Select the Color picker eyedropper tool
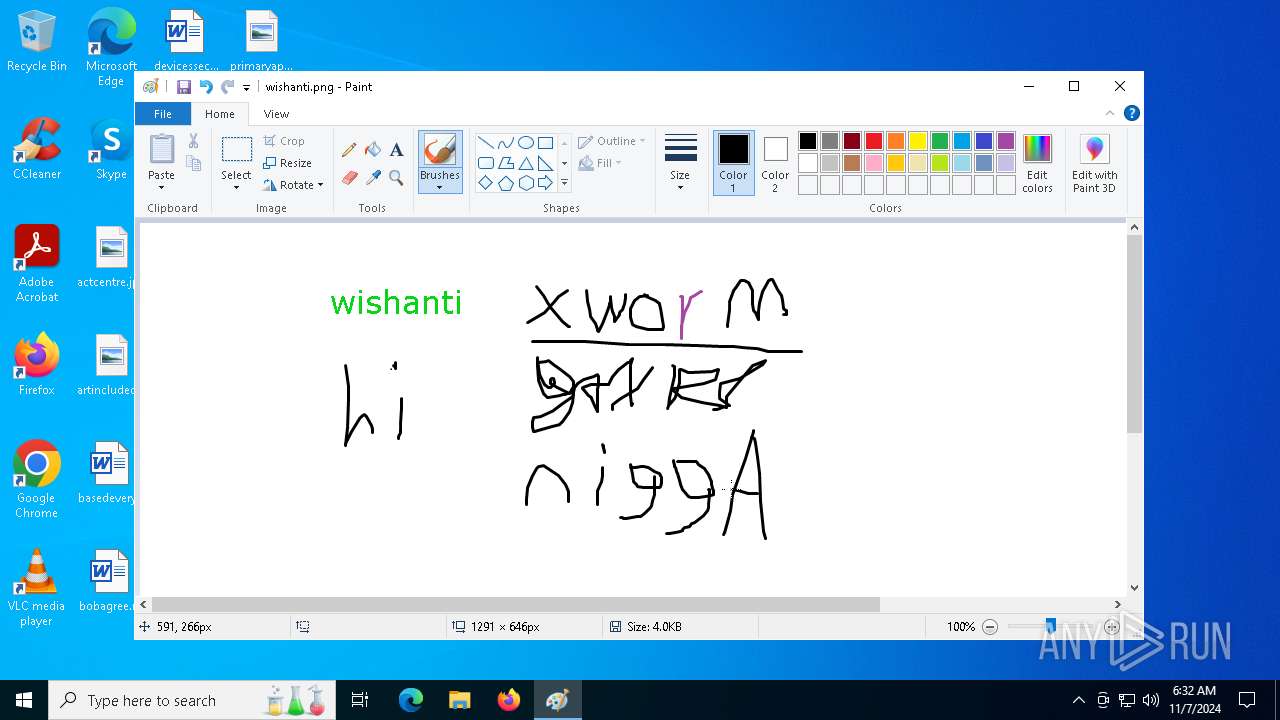The width and height of the screenshot is (1280, 720). [373, 178]
